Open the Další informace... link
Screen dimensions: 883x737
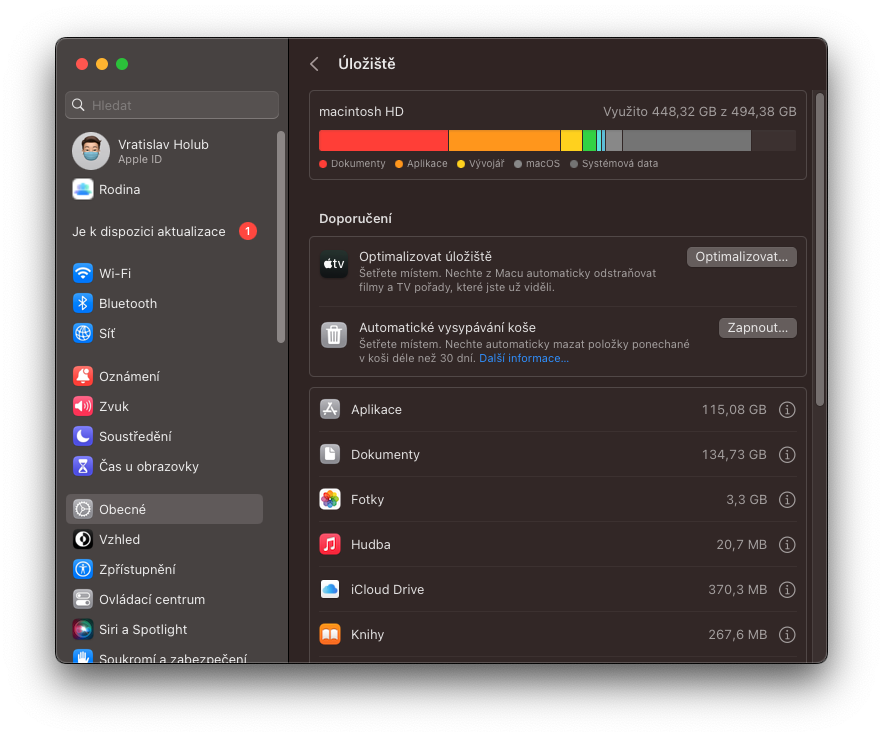524,359
